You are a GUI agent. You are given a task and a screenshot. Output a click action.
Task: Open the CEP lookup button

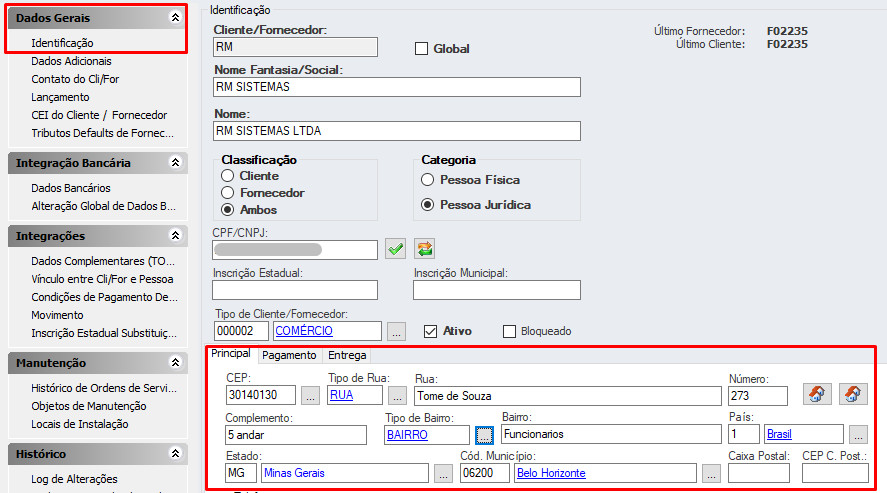(x=310, y=395)
